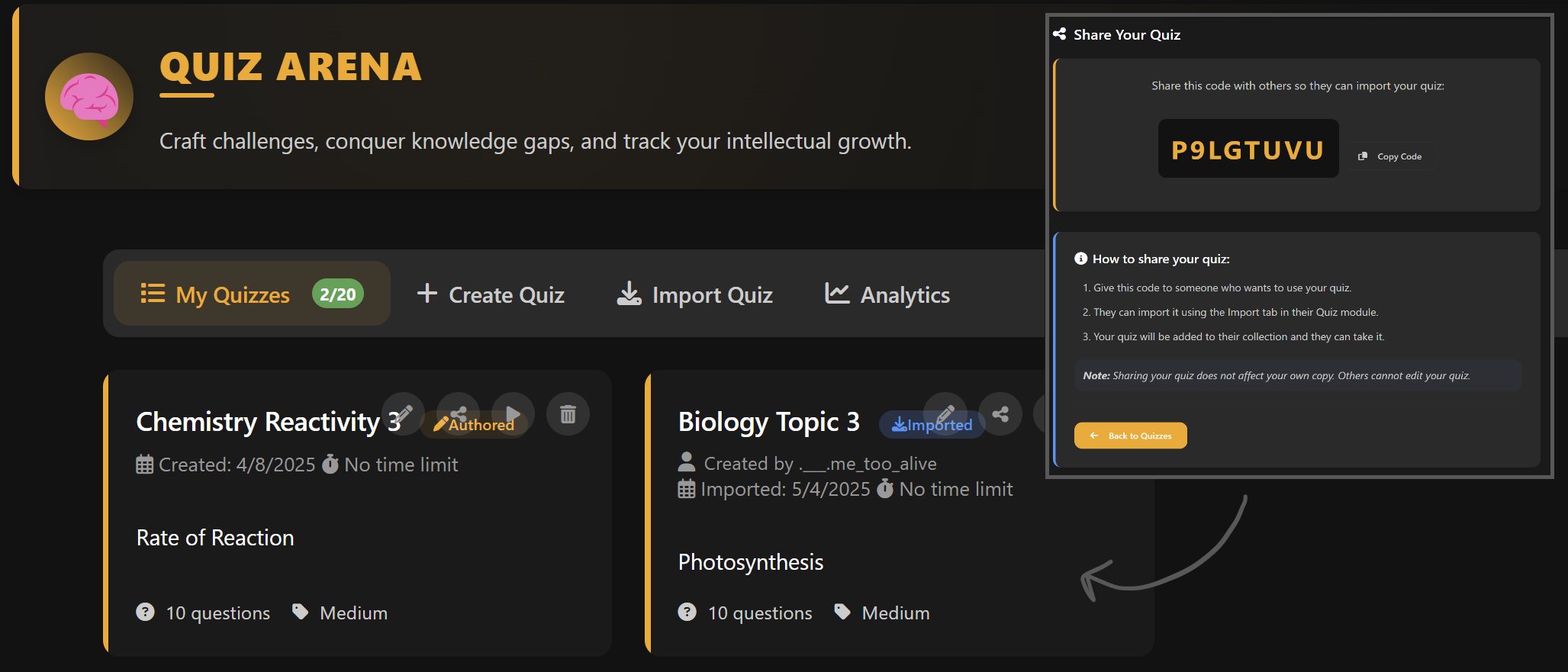
Task: Go to the Import Quiz tab
Action: pyautogui.click(x=694, y=294)
